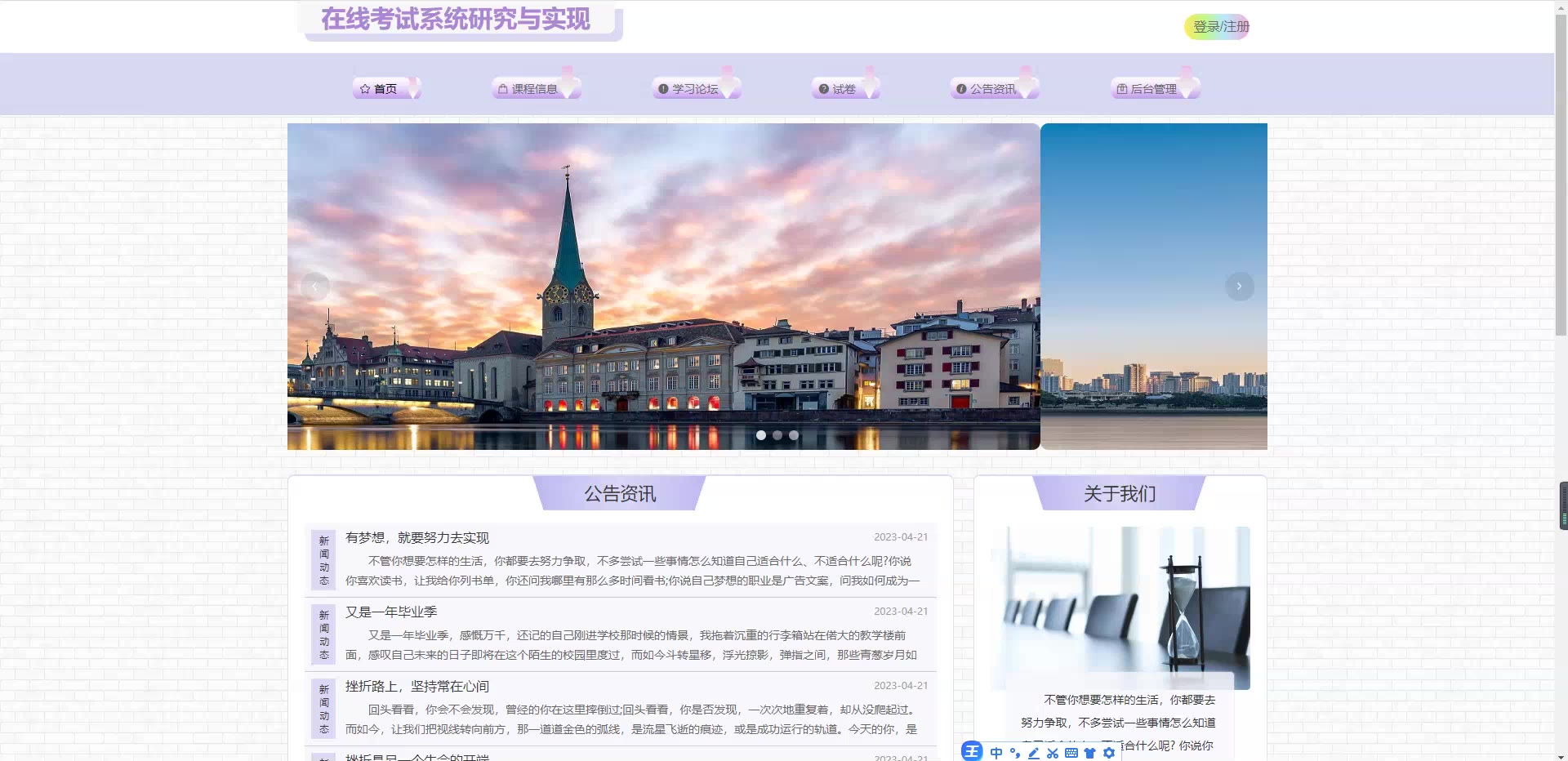Click the 2023-04-21 date of 挫折路上，坚持常在心间
Viewport: 1568px width, 761px height.
[901, 686]
